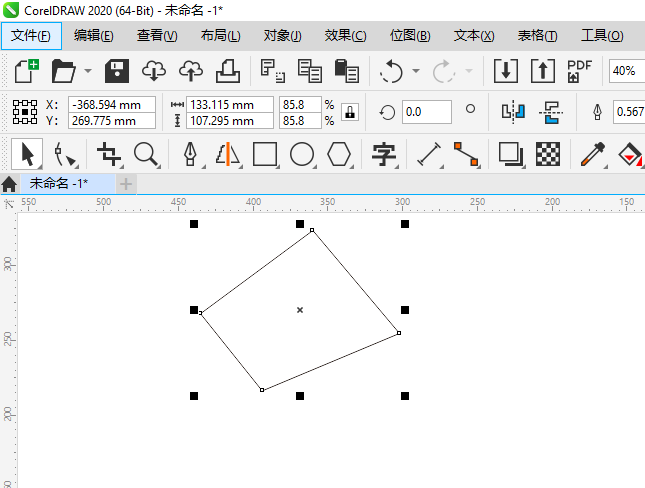Create a new document
645x488 pixels.
pos(27,71)
